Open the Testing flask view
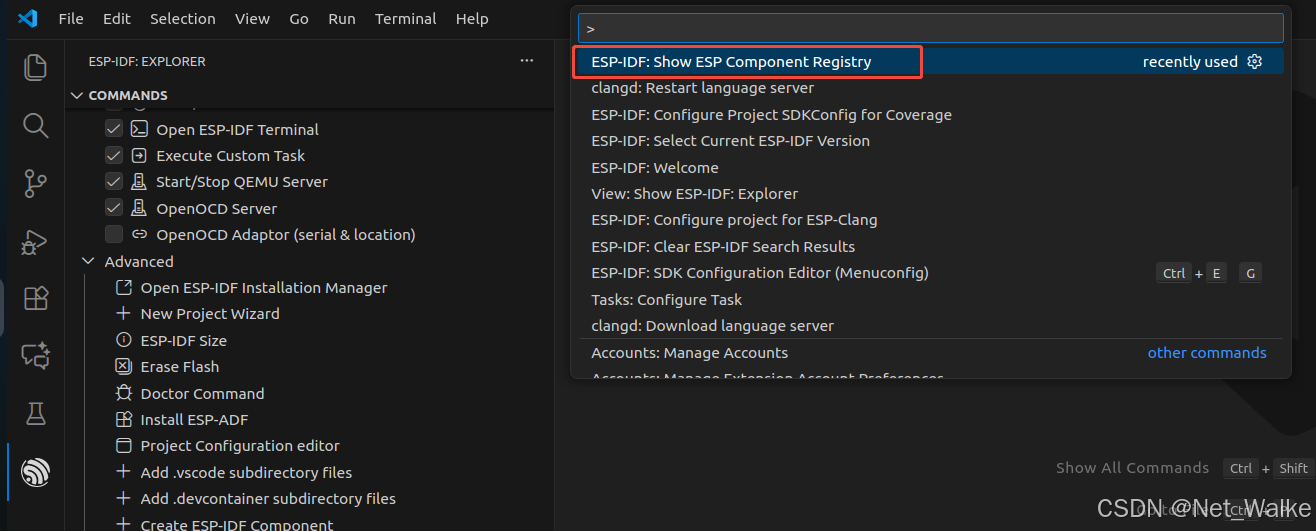 point(35,414)
